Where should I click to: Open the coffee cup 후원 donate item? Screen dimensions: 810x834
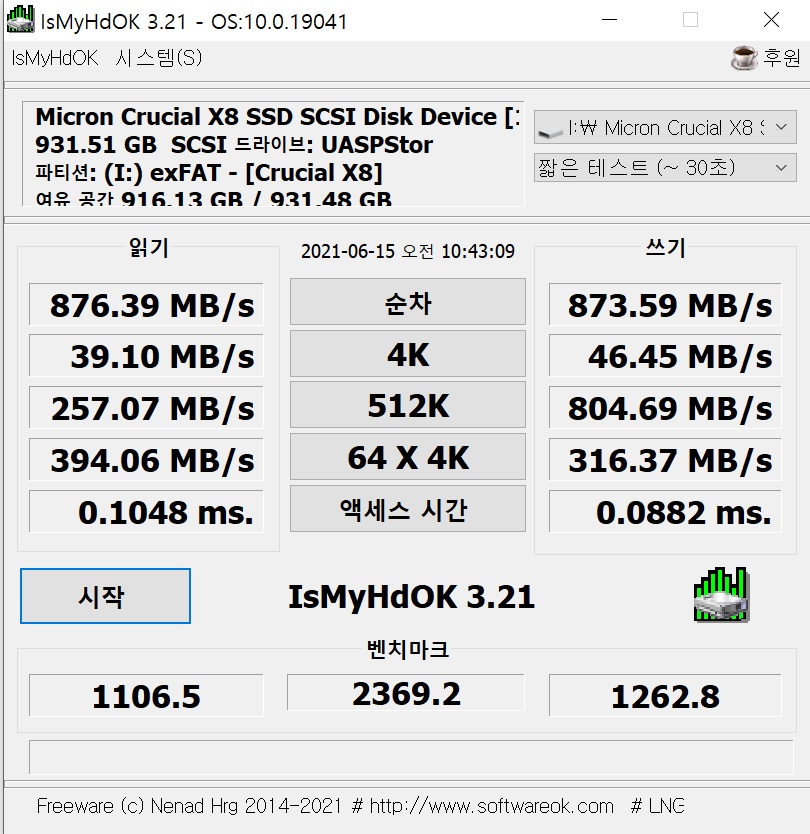coord(765,57)
